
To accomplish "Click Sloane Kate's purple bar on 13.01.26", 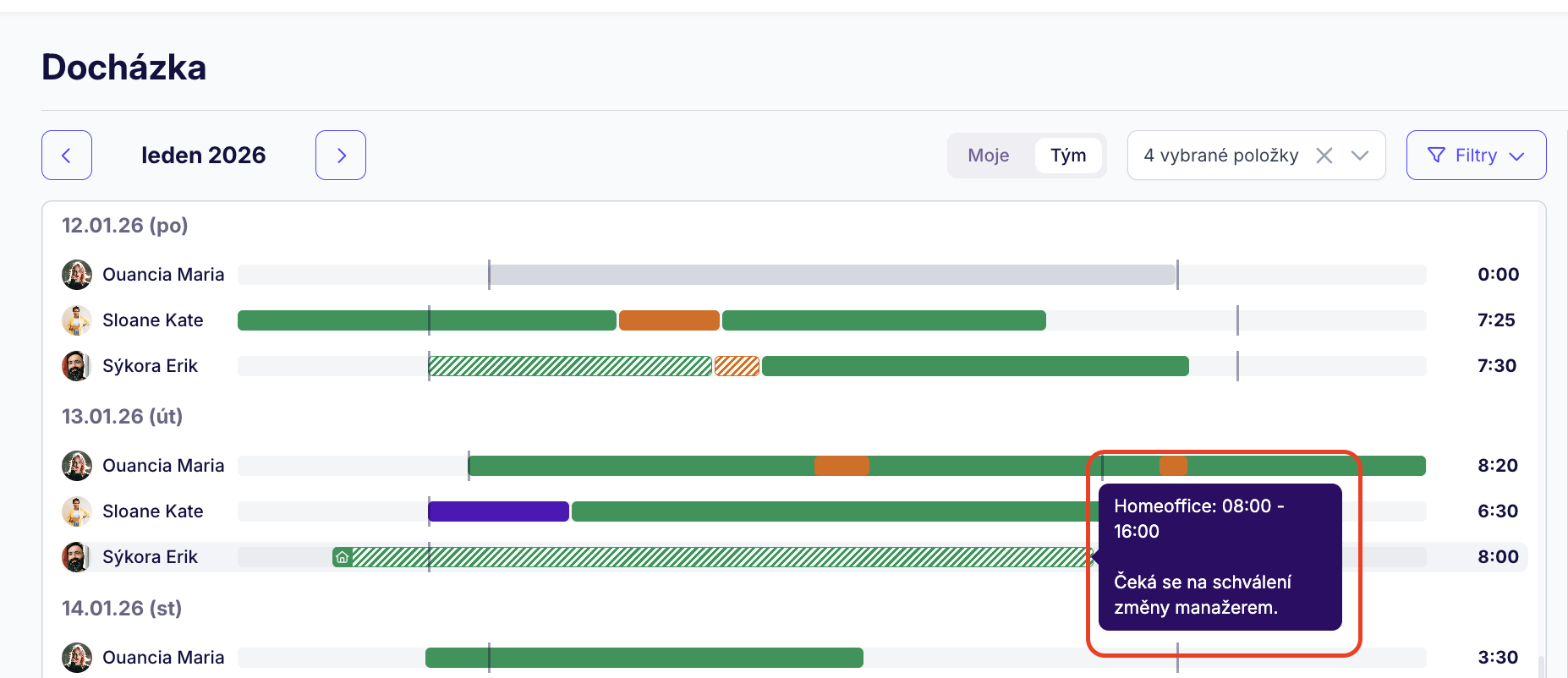I will pyautogui.click(x=498, y=511).
